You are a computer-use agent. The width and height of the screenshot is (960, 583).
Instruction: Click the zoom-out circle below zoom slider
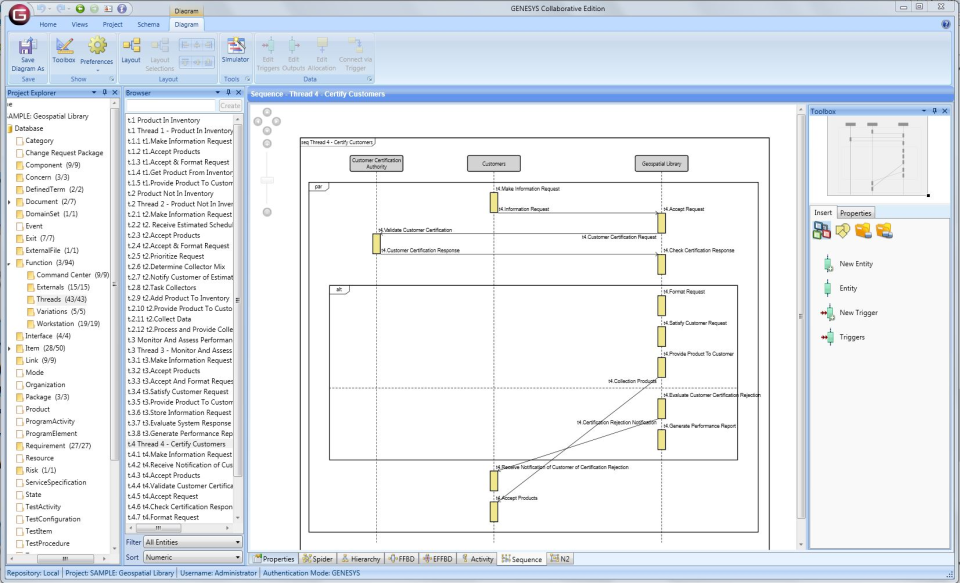pyautogui.click(x=267, y=212)
